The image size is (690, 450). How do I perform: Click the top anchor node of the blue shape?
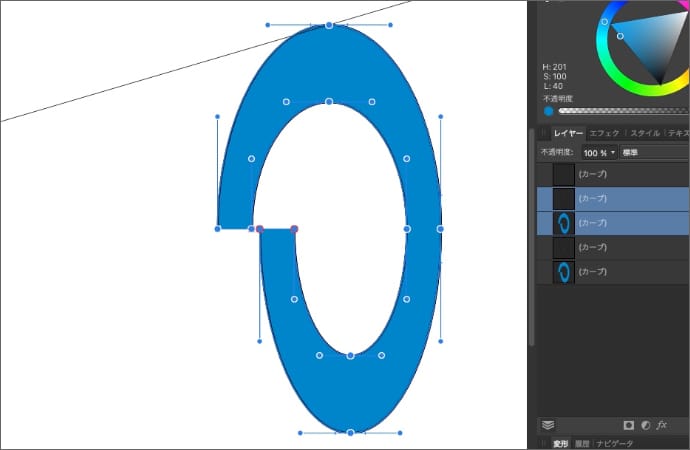329,25
